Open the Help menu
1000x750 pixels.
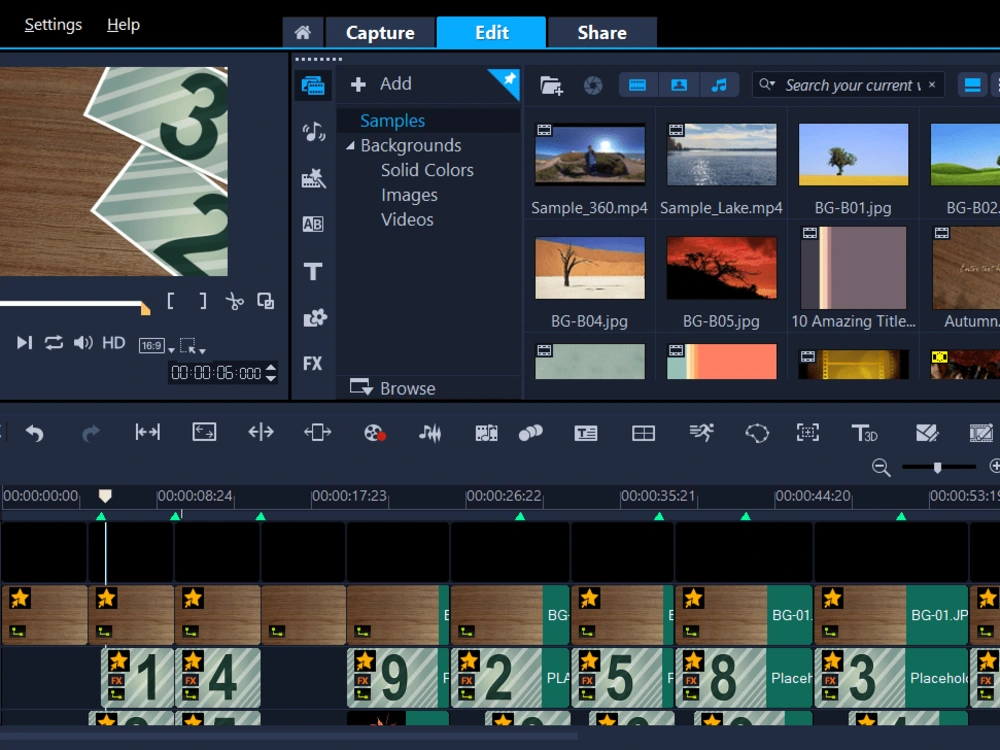coord(123,24)
